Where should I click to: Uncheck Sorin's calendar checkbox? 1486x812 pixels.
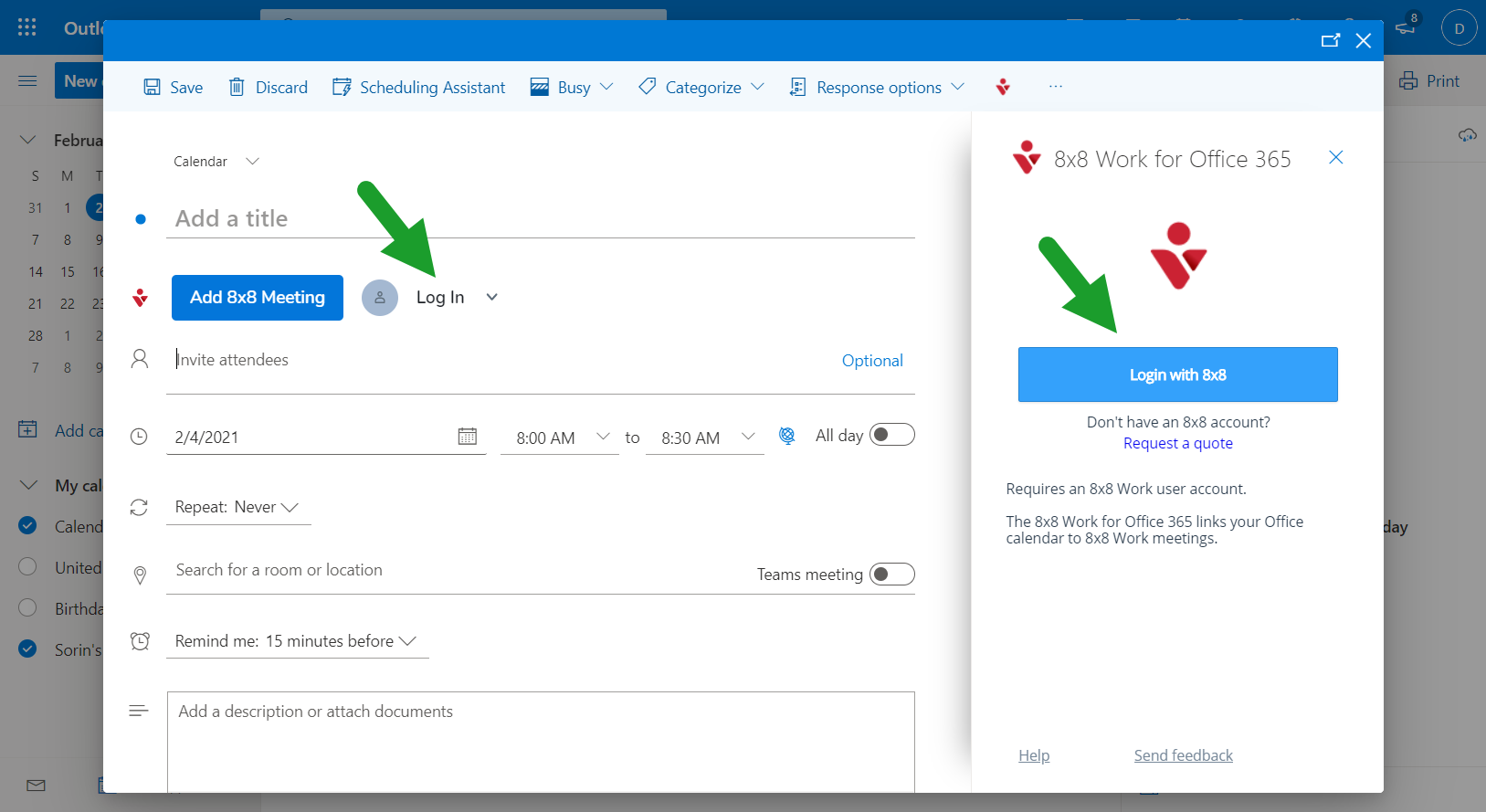pos(27,649)
